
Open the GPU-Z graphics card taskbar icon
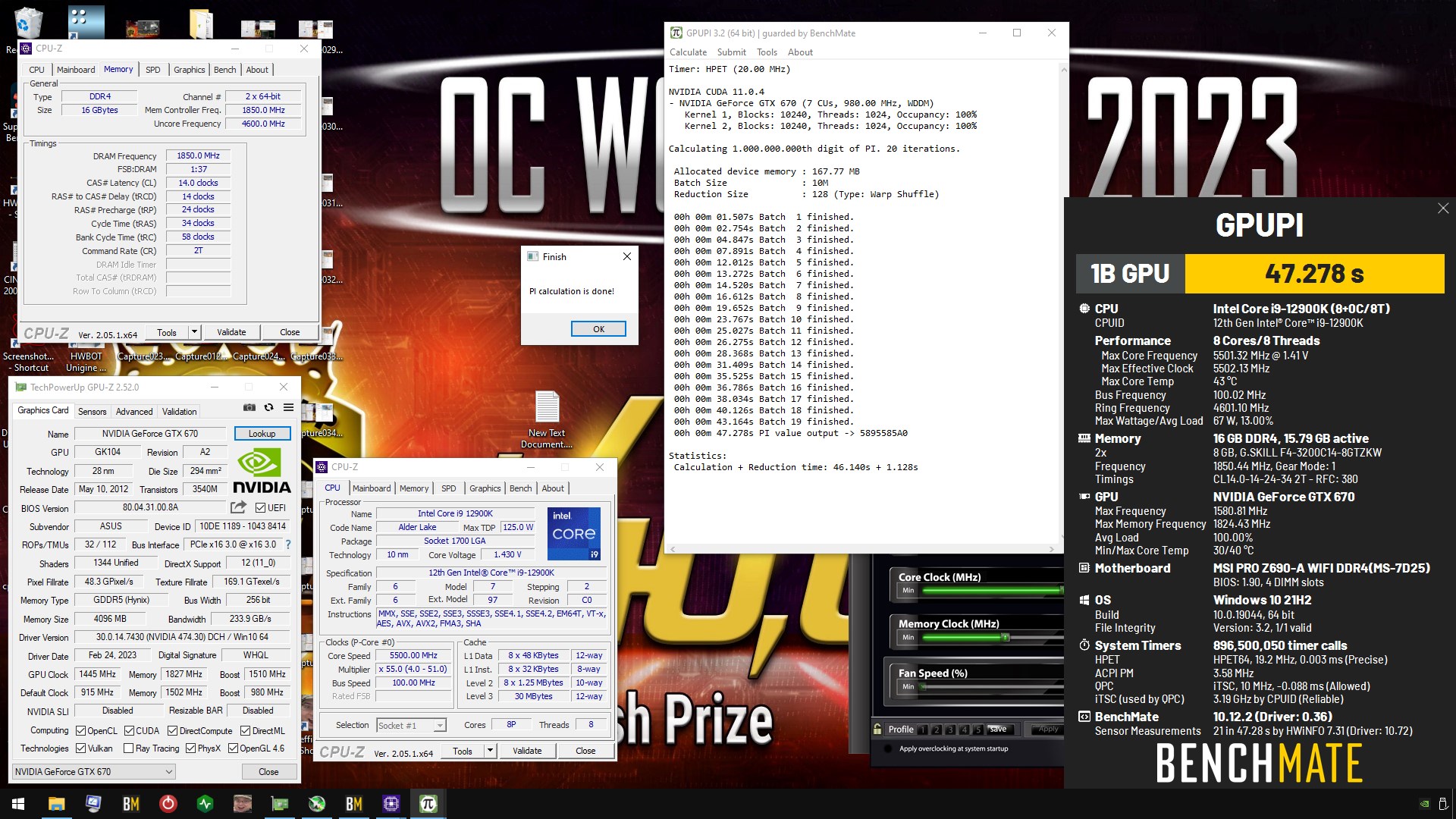point(280,804)
